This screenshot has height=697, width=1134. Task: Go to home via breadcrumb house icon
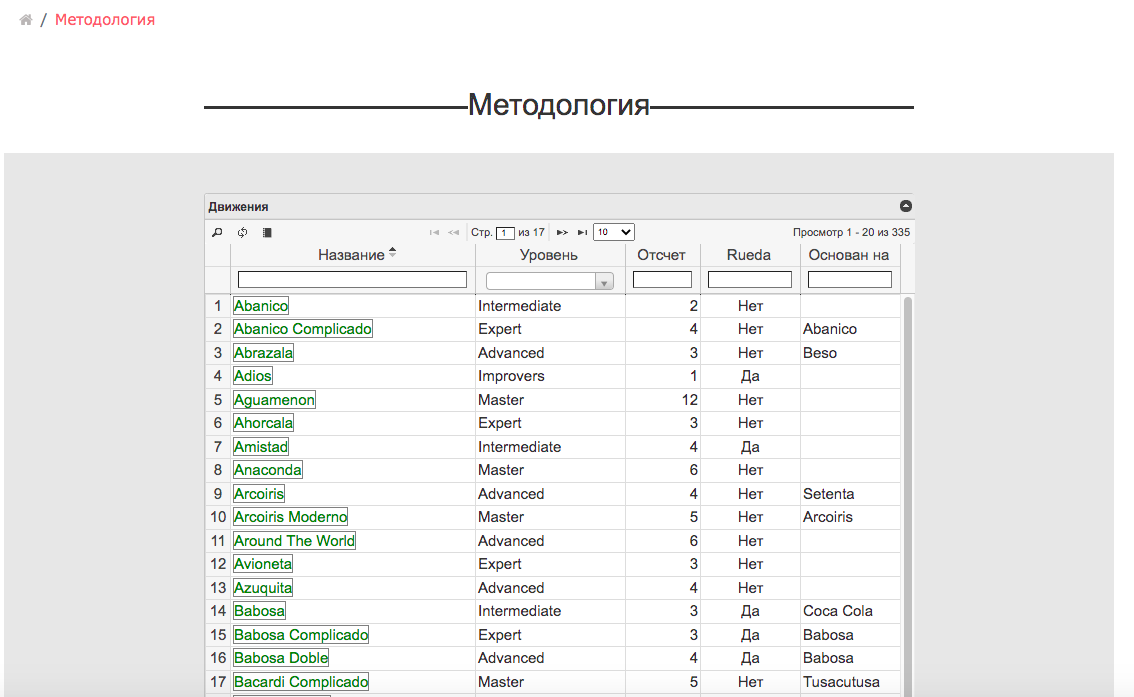click(26, 20)
